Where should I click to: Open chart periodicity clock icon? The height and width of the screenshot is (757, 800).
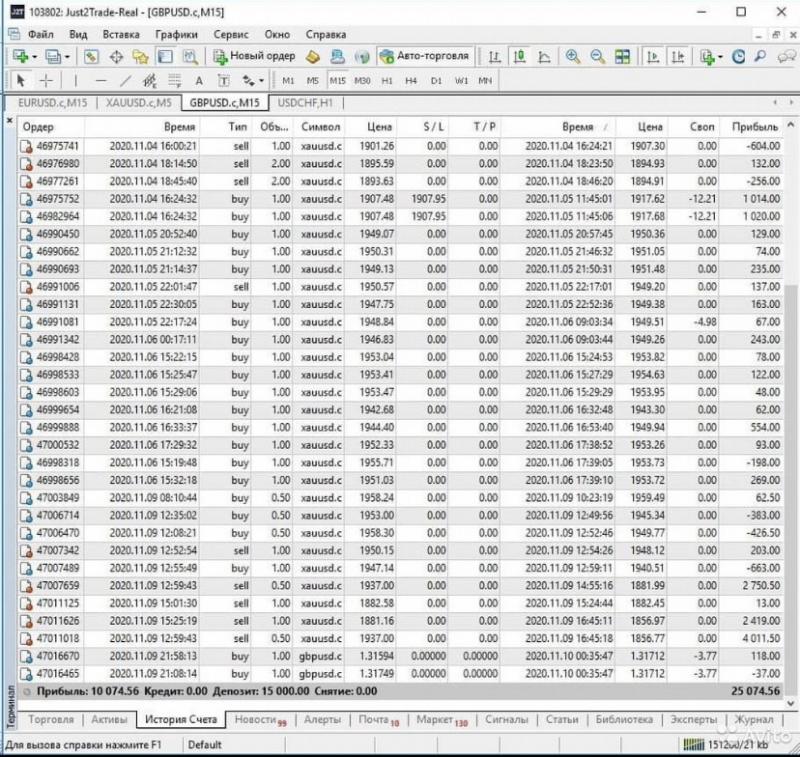click(738, 57)
